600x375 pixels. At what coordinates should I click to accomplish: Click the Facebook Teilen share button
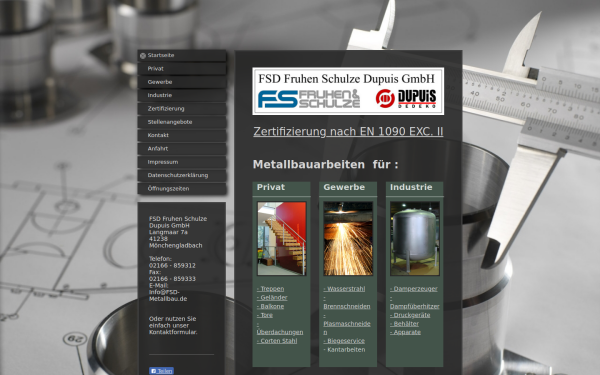pyautogui.click(x=161, y=371)
